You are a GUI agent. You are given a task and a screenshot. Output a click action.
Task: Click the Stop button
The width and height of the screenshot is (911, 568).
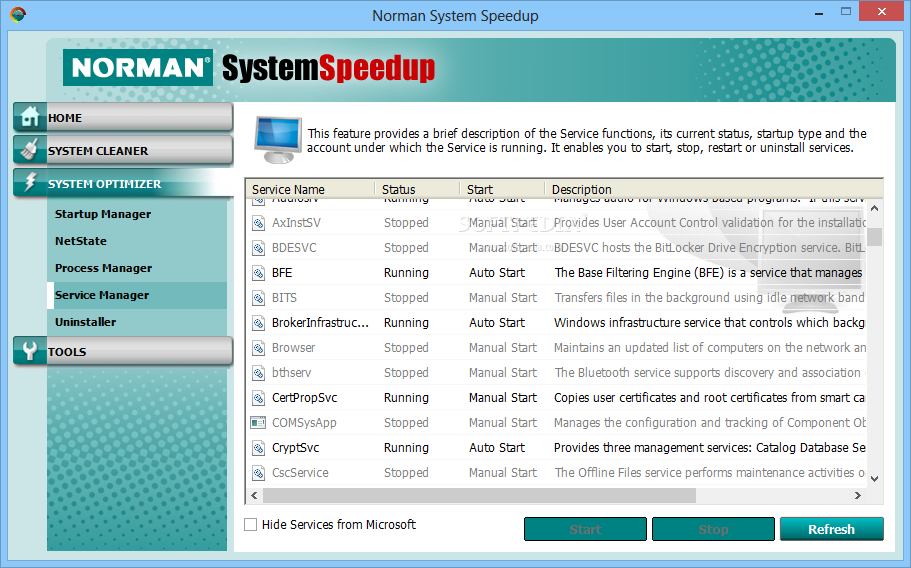[713, 529]
